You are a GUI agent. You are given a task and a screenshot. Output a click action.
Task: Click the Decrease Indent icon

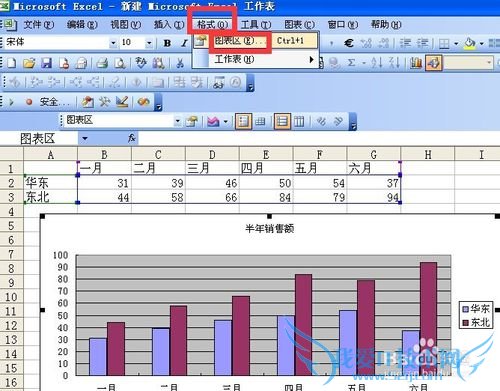click(x=405, y=43)
